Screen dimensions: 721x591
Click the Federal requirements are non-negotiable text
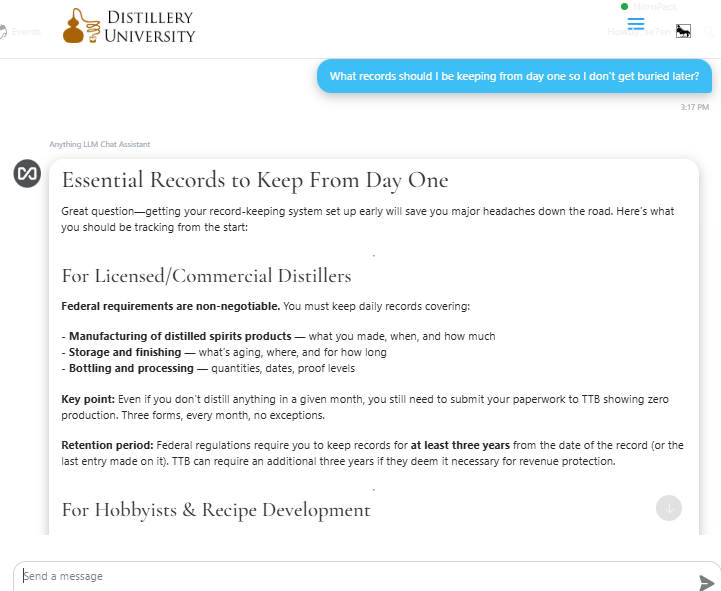click(171, 306)
